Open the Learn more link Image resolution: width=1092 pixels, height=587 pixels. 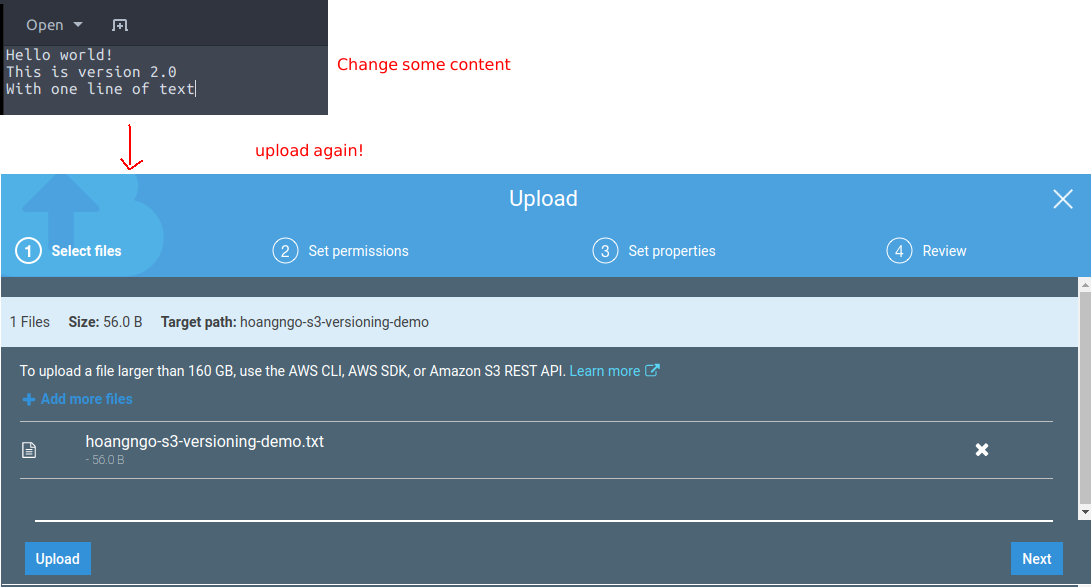tap(604, 371)
